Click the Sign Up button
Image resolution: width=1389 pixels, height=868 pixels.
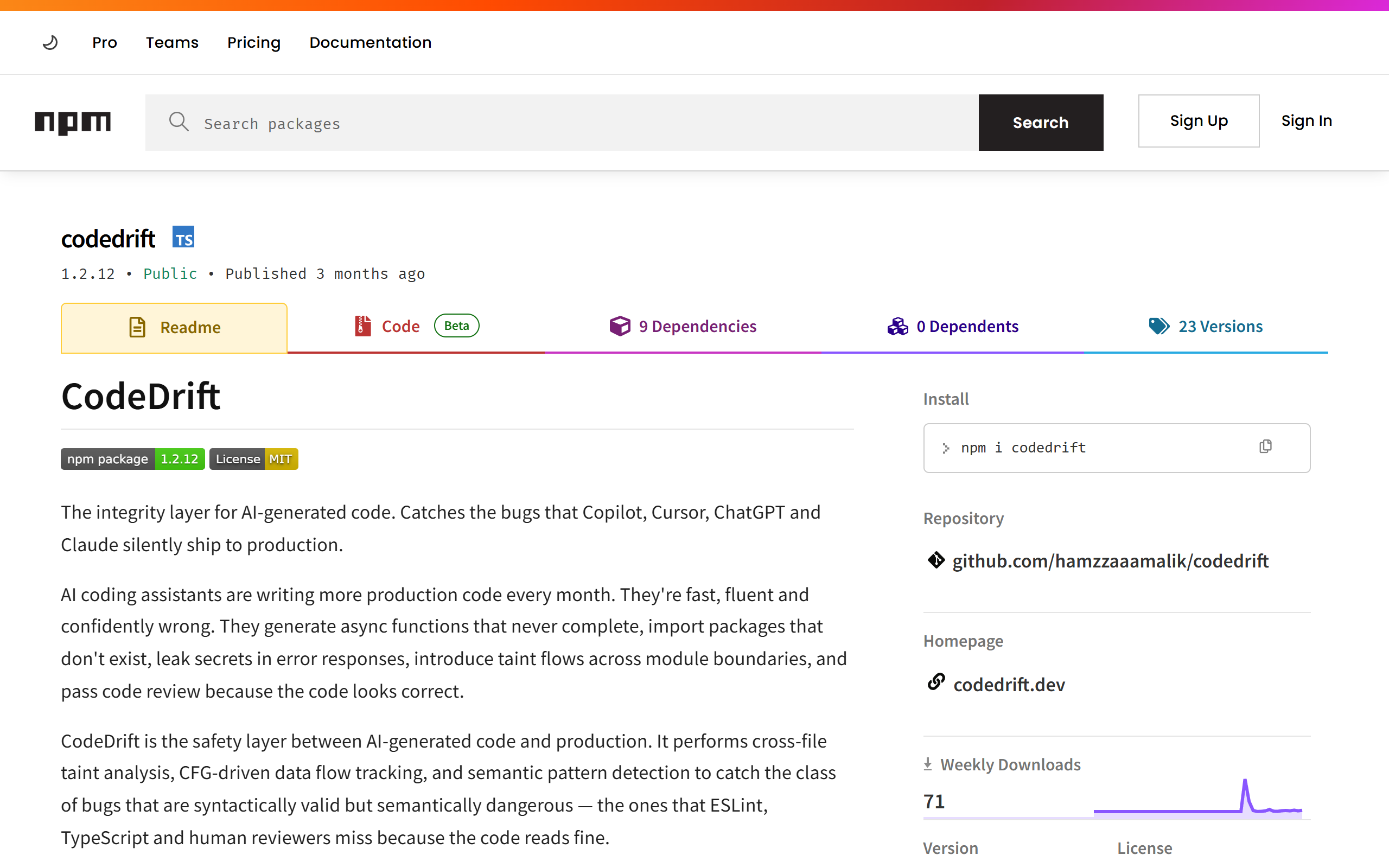tap(1199, 121)
